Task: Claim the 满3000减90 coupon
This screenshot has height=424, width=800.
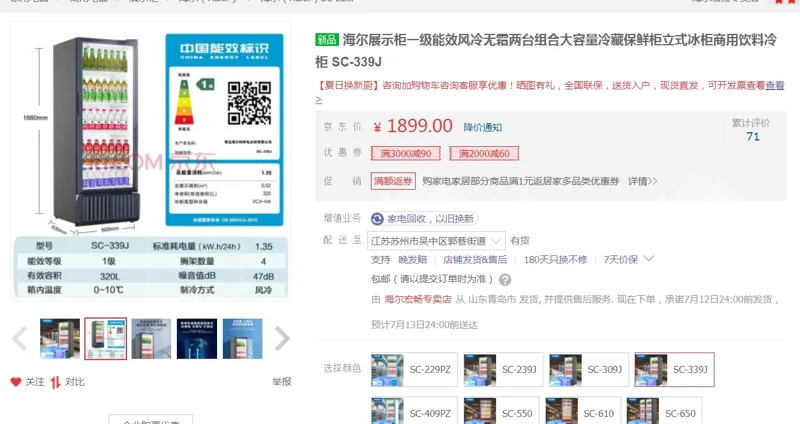Action: tap(406, 154)
